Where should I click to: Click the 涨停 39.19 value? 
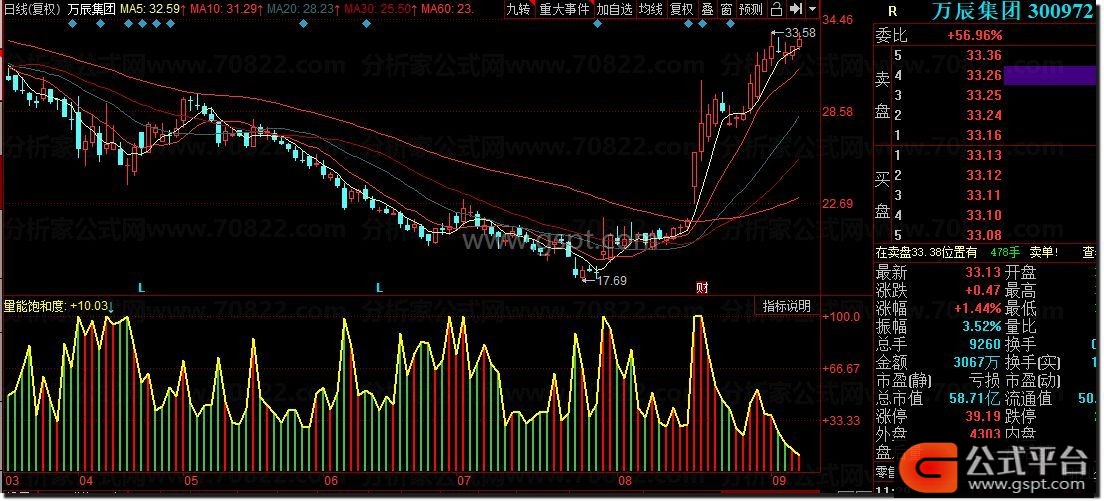point(984,417)
